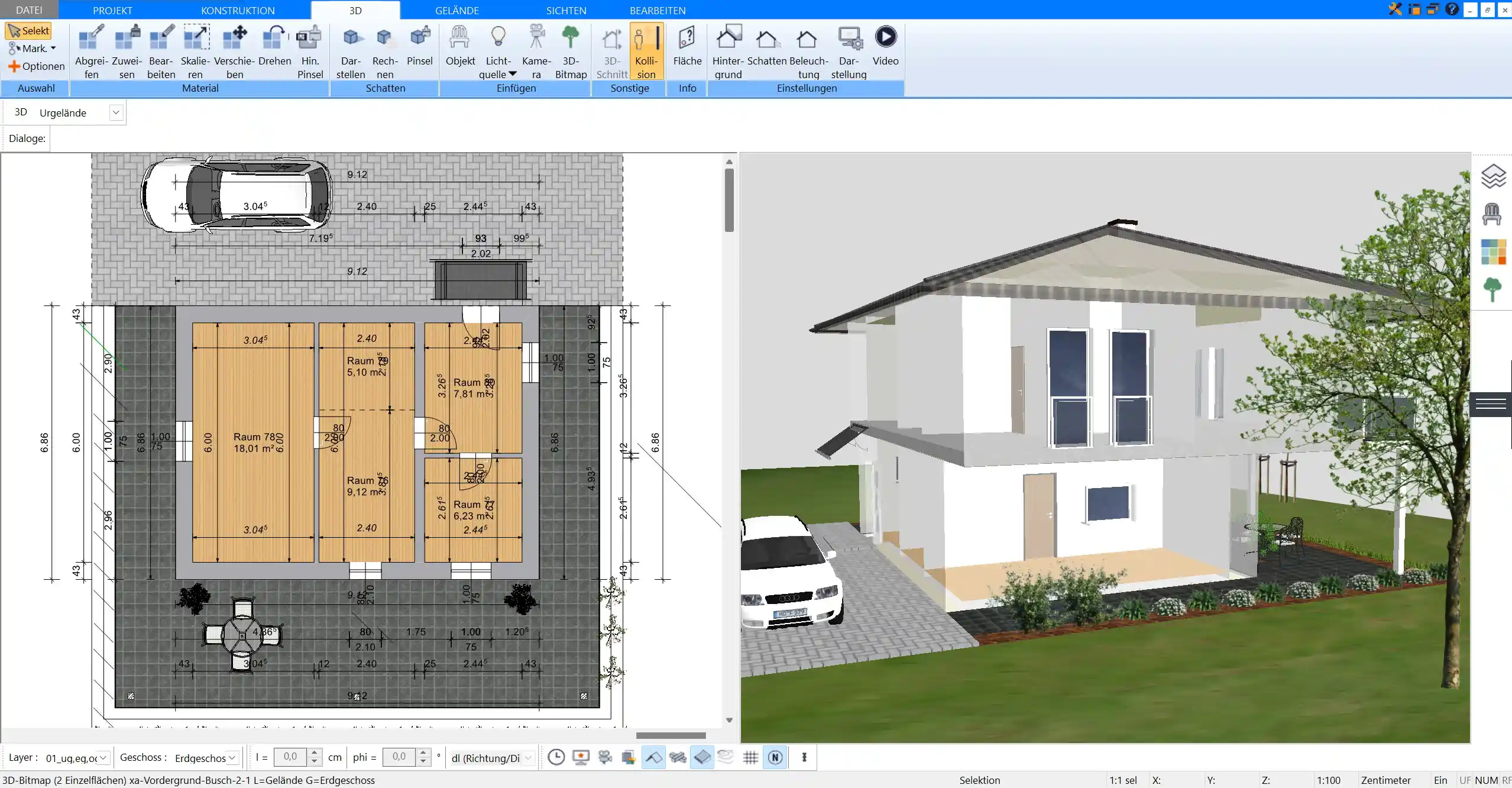Screen dimensions: 1512x788
Task: Open Hintergrund settings
Action: tap(728, 51)
